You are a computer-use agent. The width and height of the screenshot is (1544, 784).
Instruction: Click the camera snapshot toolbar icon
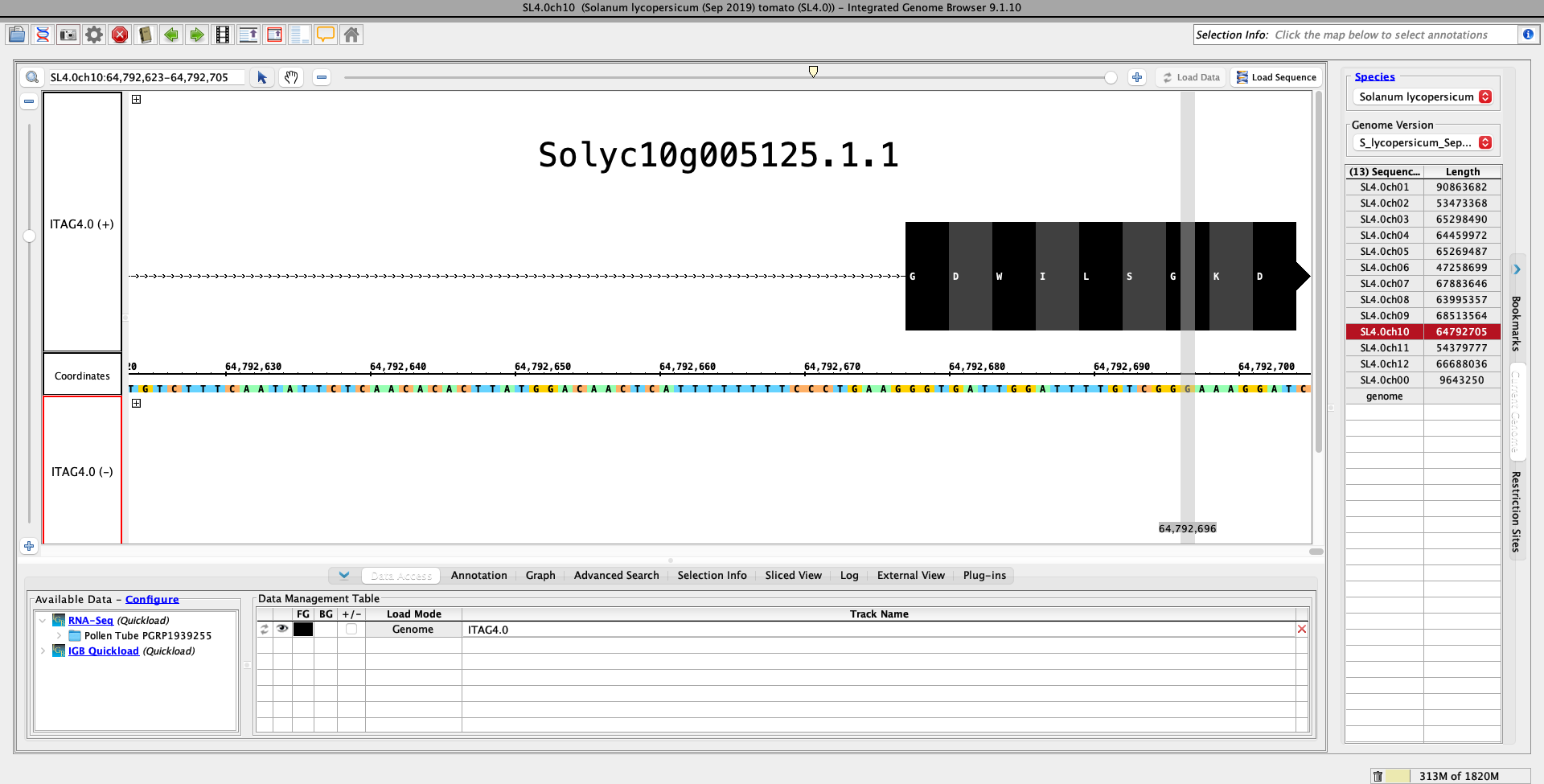68,35
